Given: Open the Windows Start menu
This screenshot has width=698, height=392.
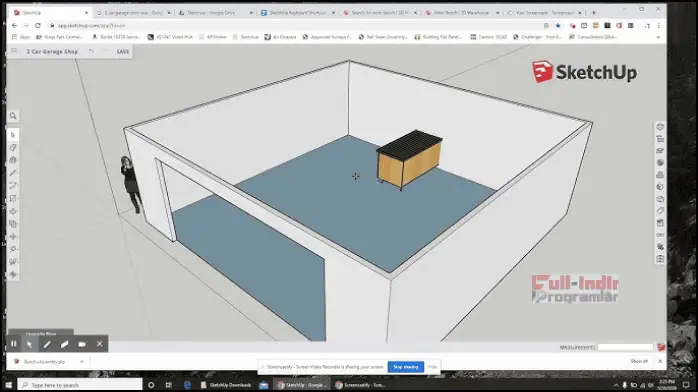Looking at the screenshot, I should point(8,385).
